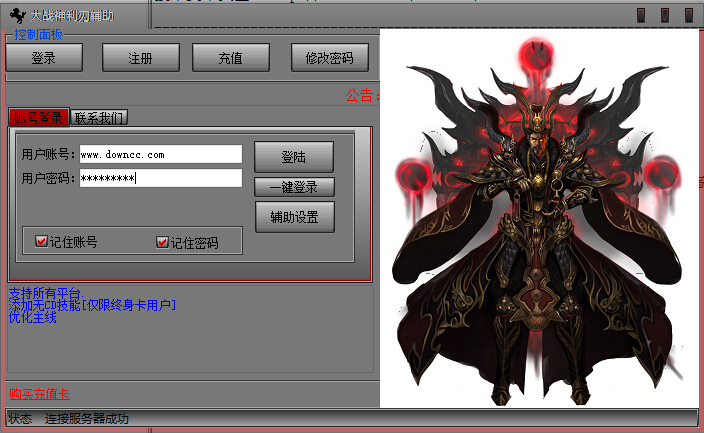The width and height of the screenshot is (704, 433).
Task: Open the 联系我们 tab
Action: tap(99, 117)
